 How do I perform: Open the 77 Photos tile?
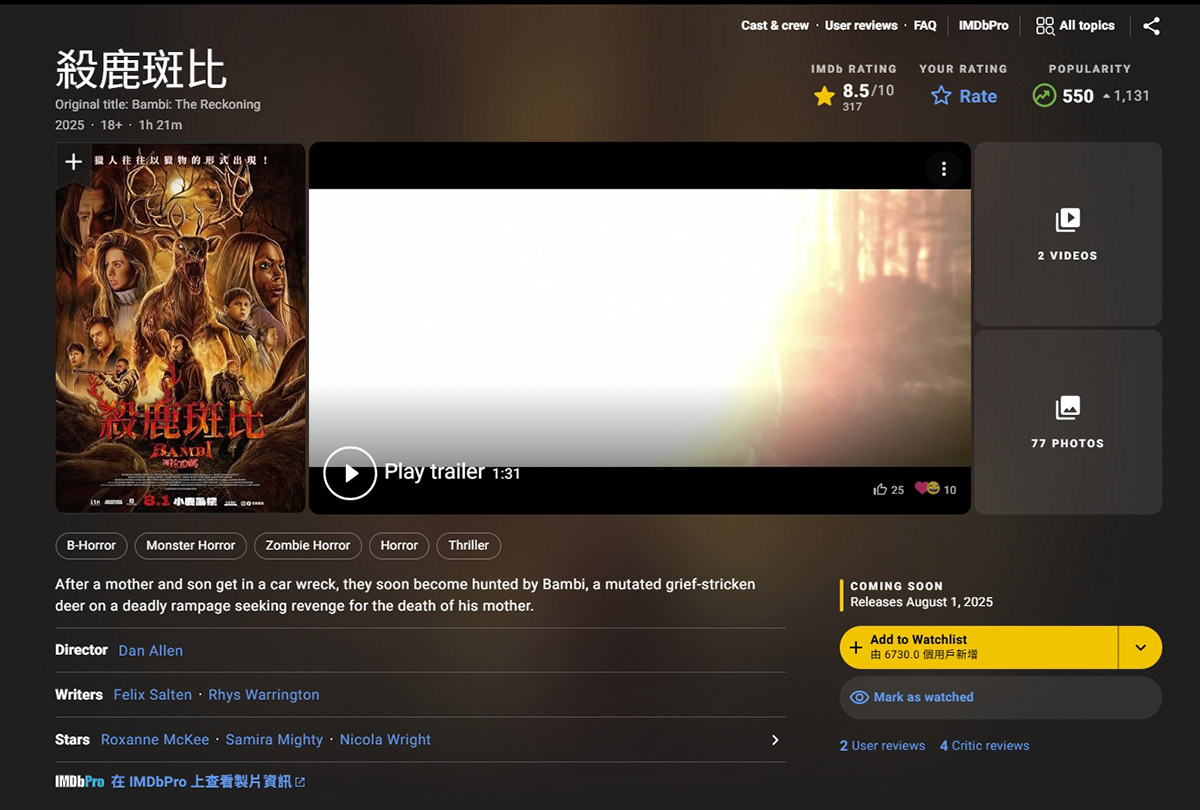(1068, 422)
